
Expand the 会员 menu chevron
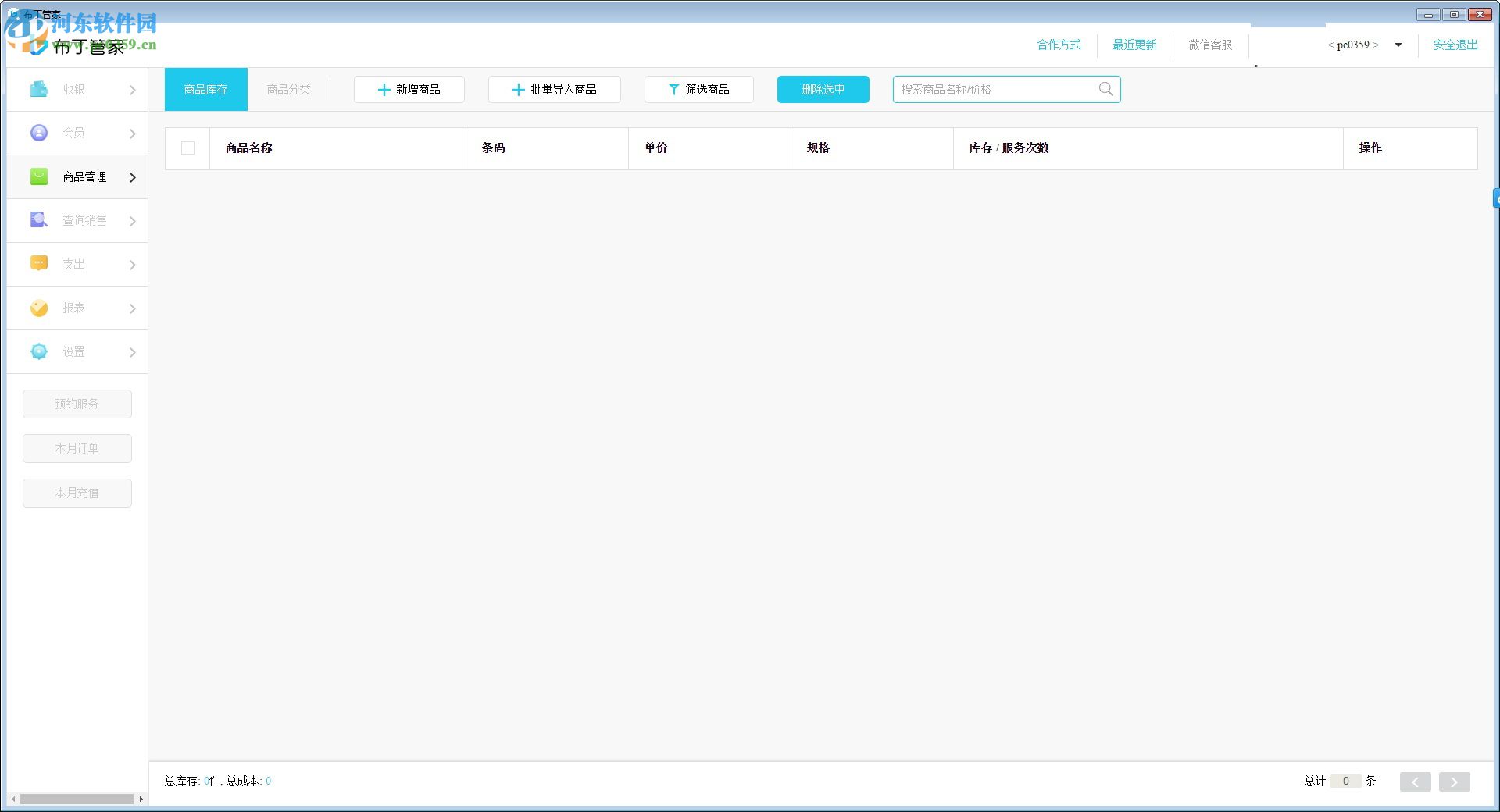tap(133, 134)
